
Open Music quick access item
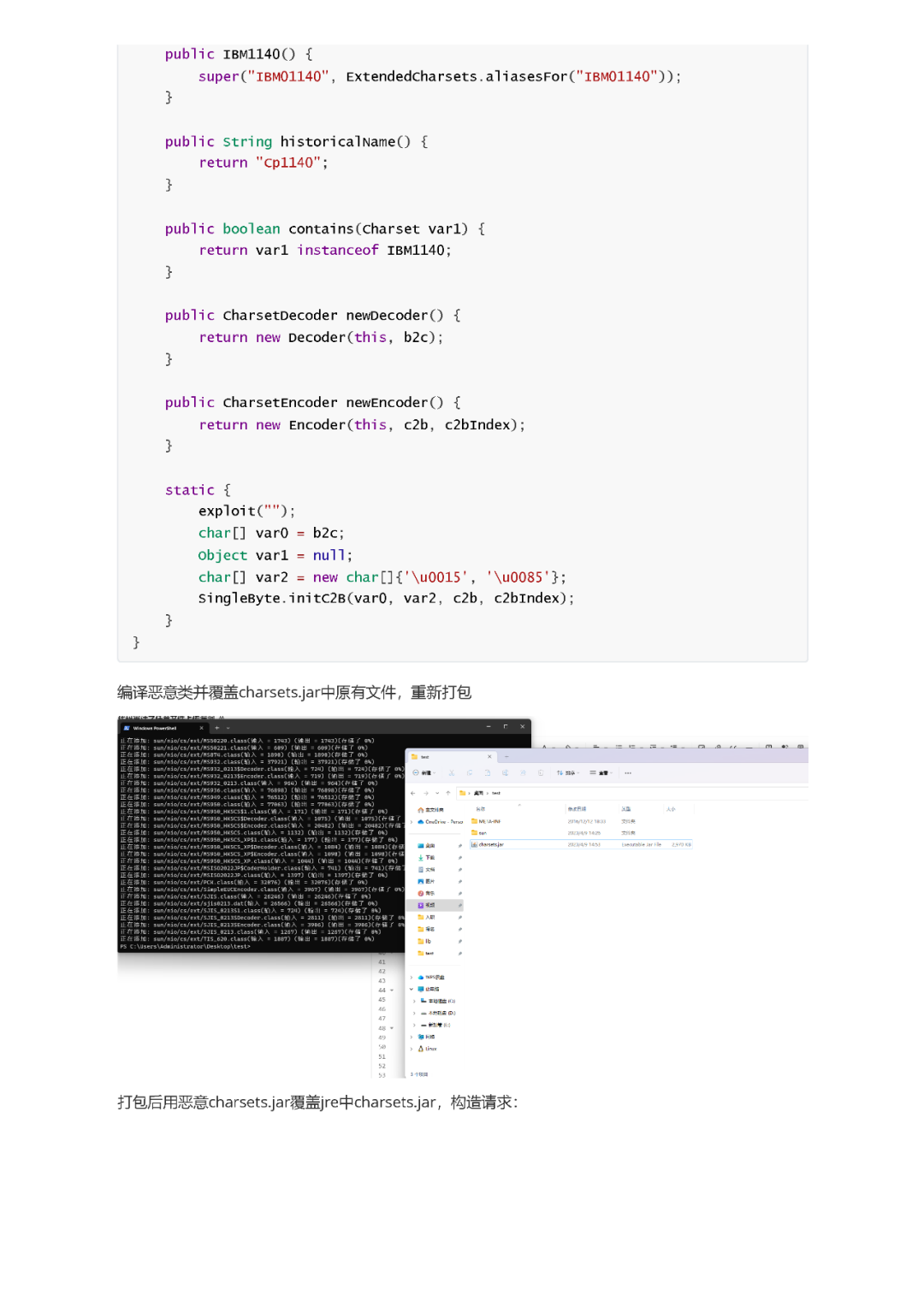(x=427, y=893)
